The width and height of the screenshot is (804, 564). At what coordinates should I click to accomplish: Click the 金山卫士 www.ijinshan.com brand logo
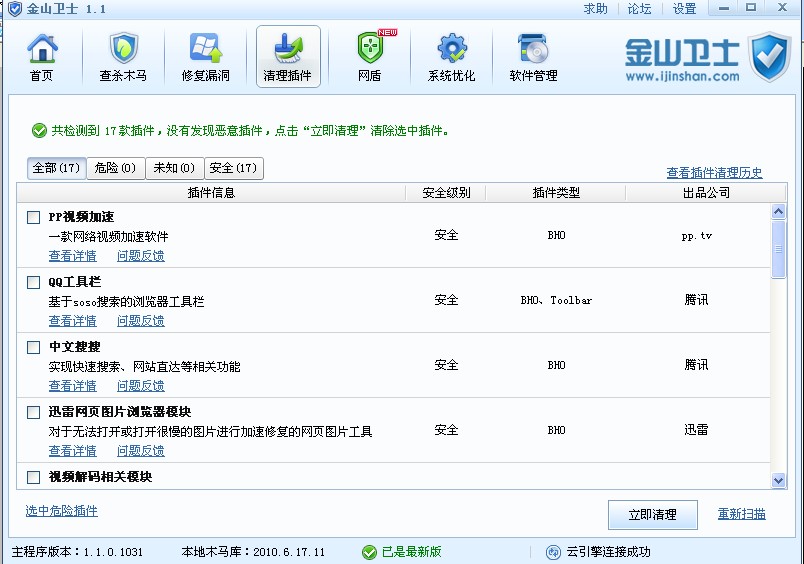[x=708, y=57]
